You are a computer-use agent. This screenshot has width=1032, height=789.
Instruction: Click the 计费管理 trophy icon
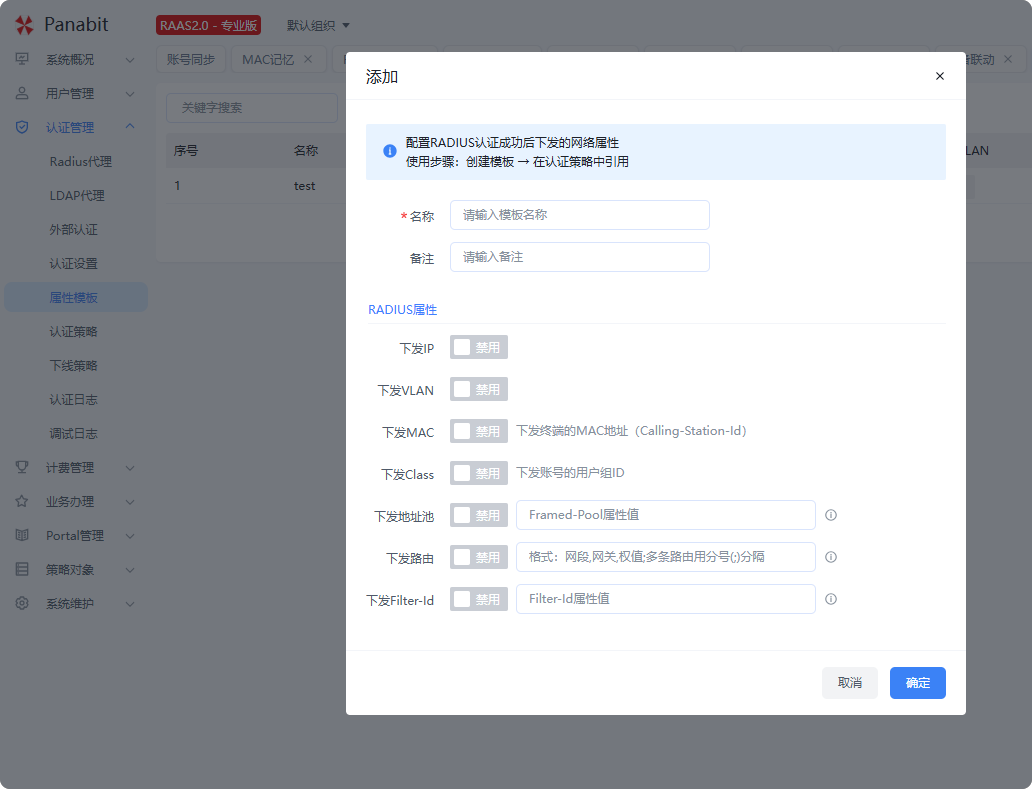(x=22, y=467)
